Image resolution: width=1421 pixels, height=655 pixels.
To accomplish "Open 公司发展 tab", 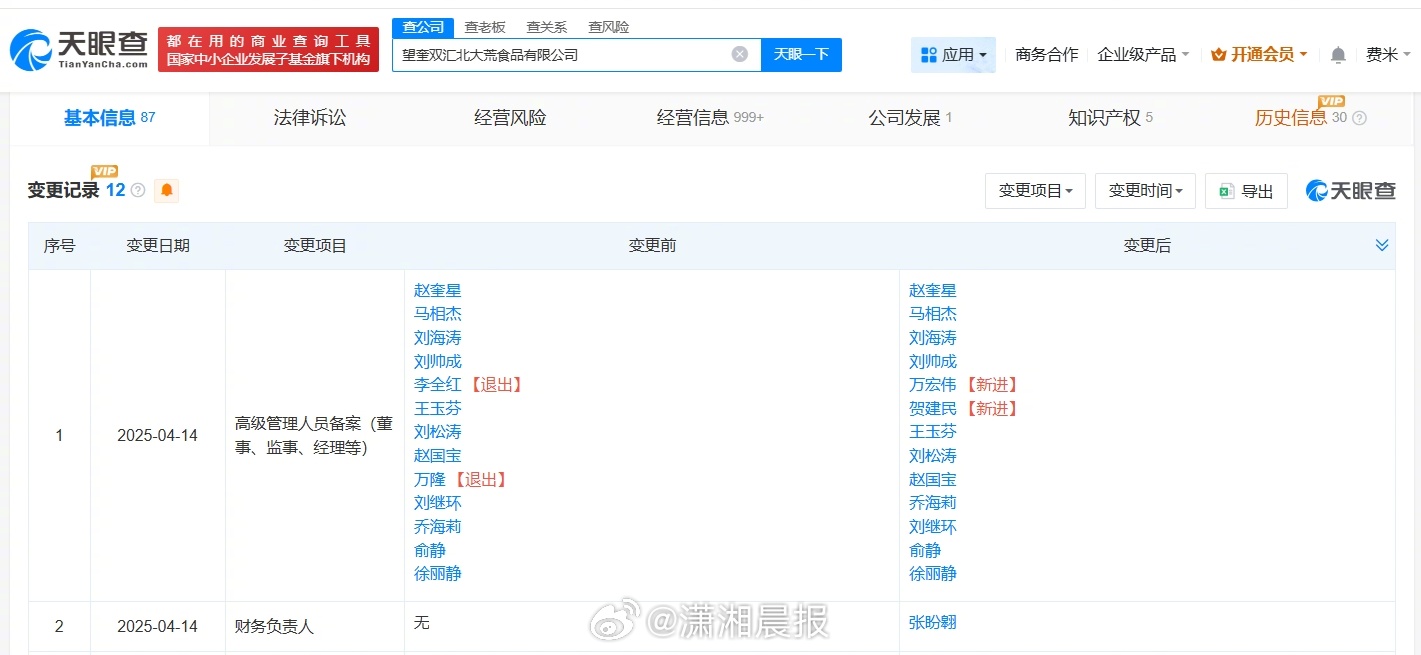I will point(910,118).
